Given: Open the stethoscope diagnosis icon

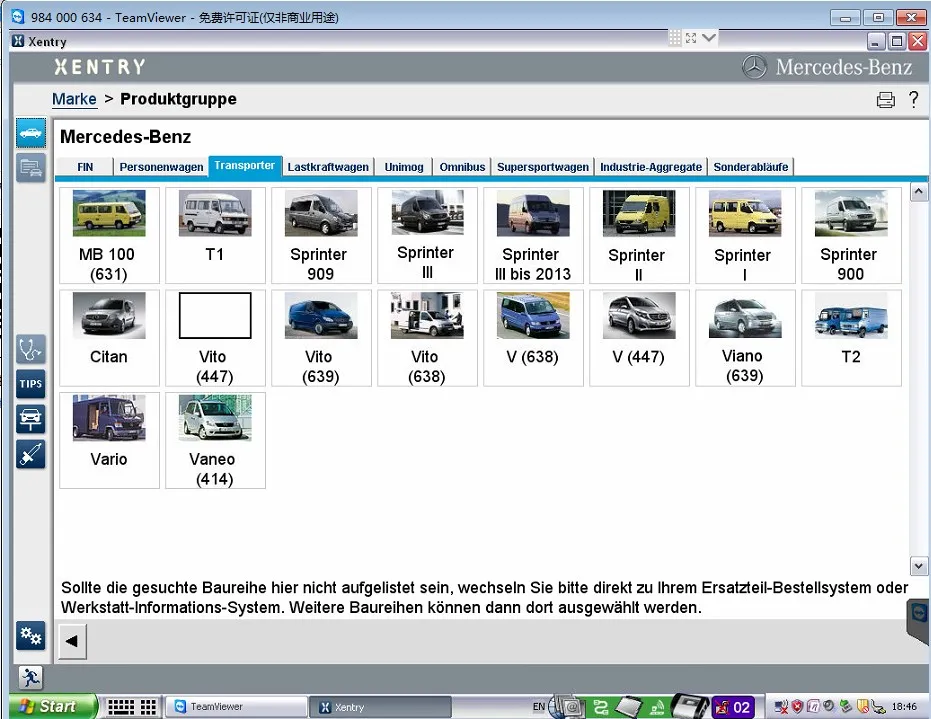Looking at the screenshot, I should coord(31,349).
